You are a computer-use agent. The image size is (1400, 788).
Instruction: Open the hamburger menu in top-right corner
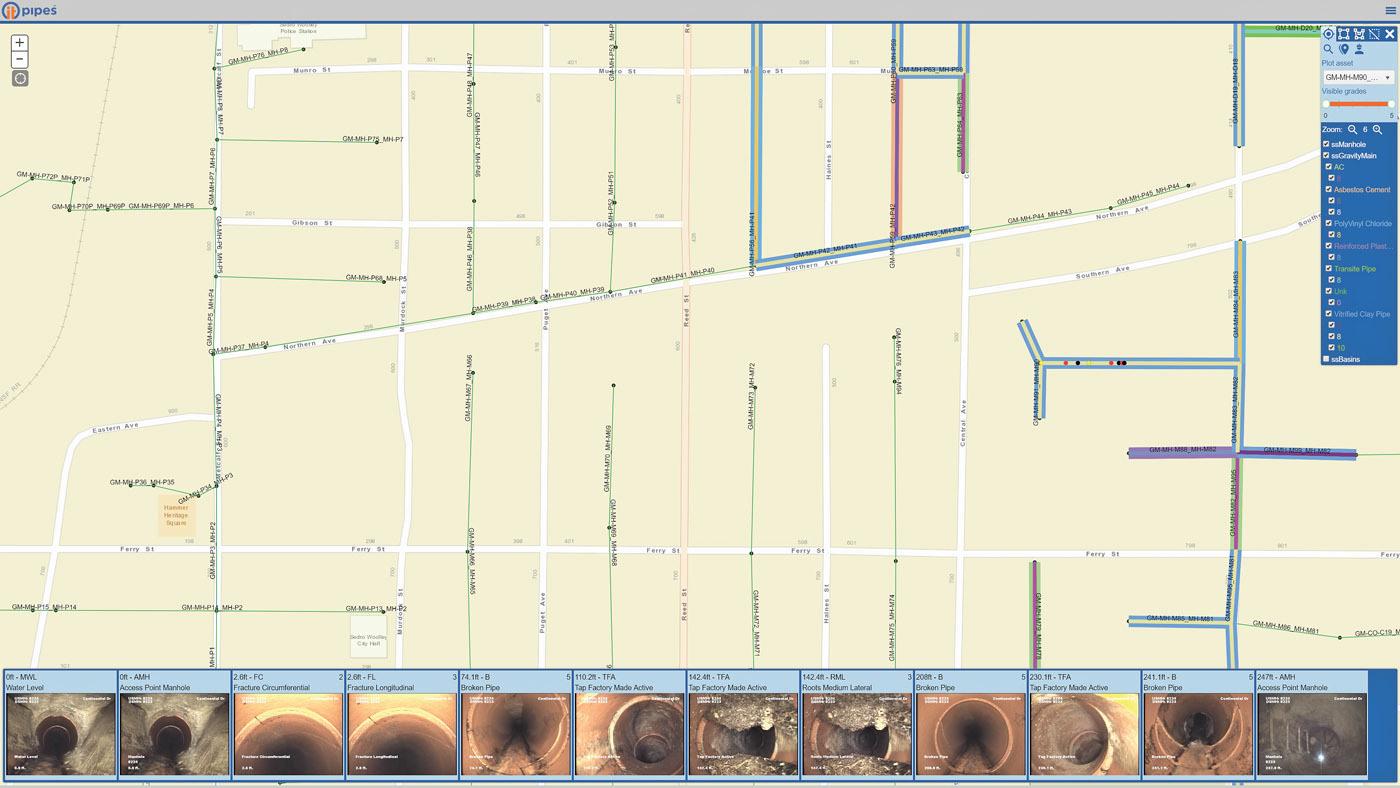[1390, 10]
